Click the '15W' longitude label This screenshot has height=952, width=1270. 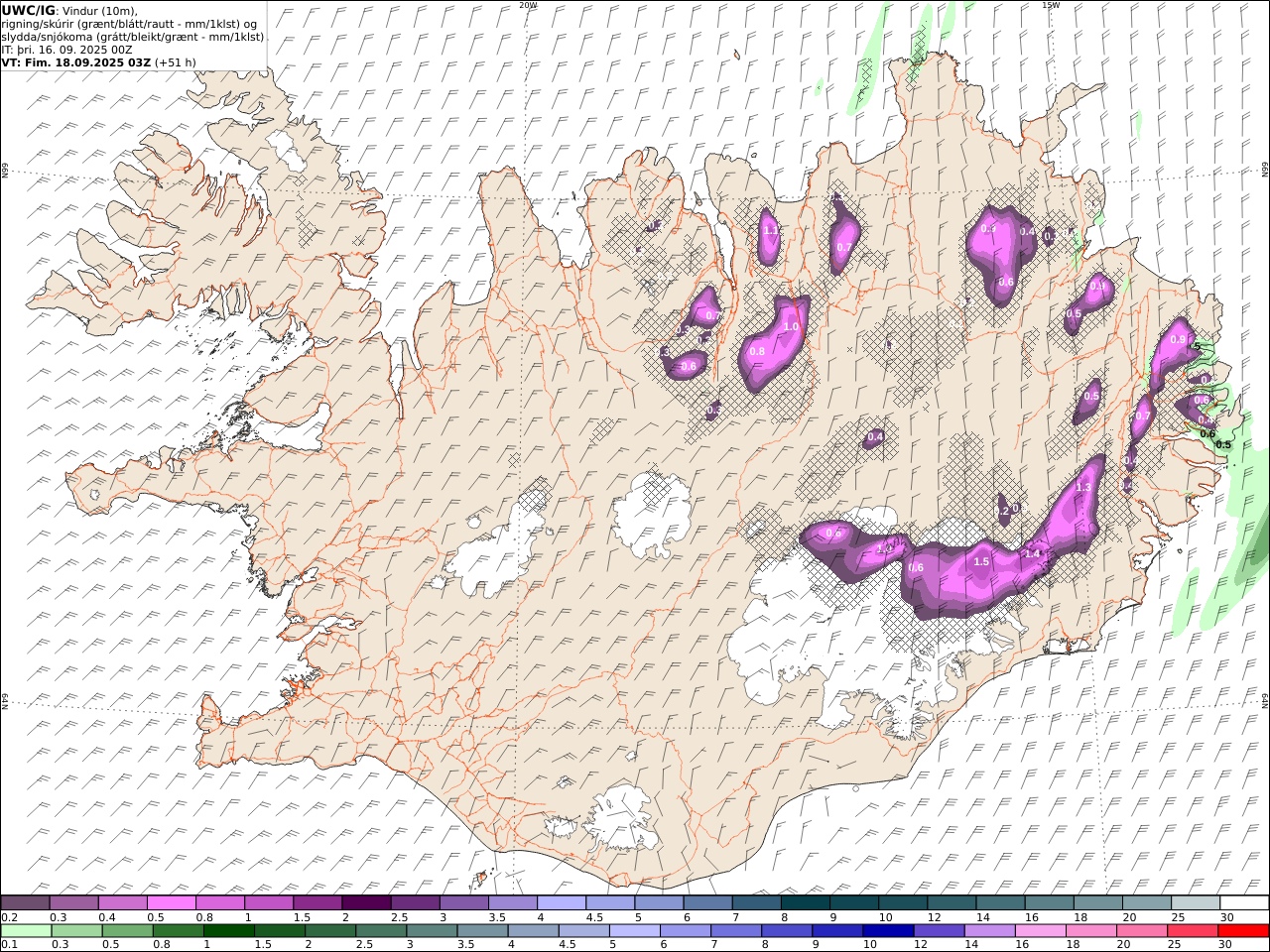[x=1051, y=5]
